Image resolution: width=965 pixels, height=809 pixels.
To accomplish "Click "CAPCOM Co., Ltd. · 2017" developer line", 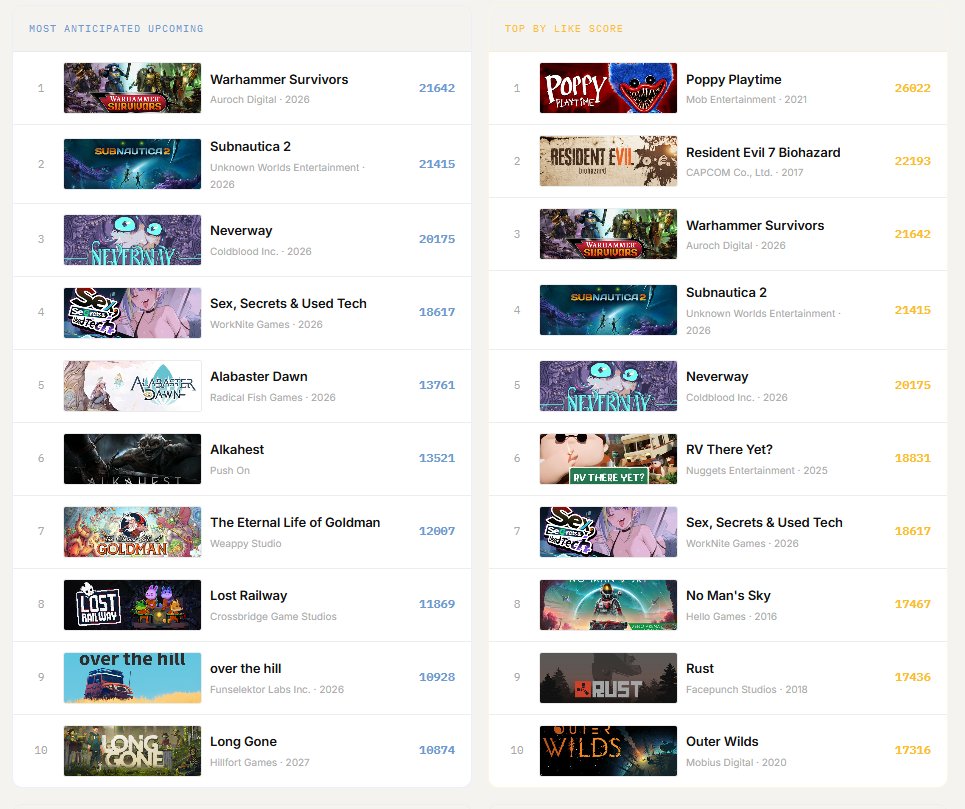I will (x=745, y=173).
